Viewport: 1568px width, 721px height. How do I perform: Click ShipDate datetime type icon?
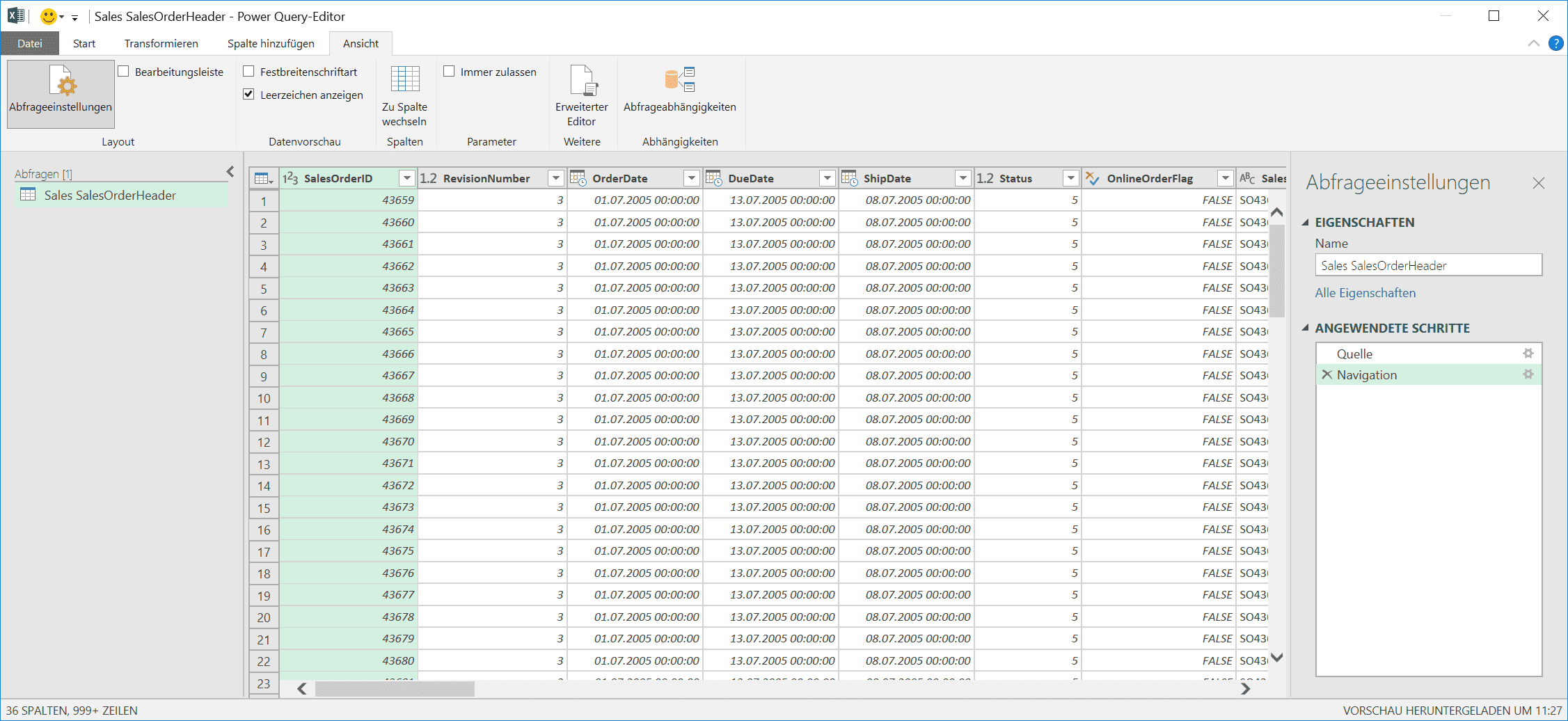coord(850,178)
